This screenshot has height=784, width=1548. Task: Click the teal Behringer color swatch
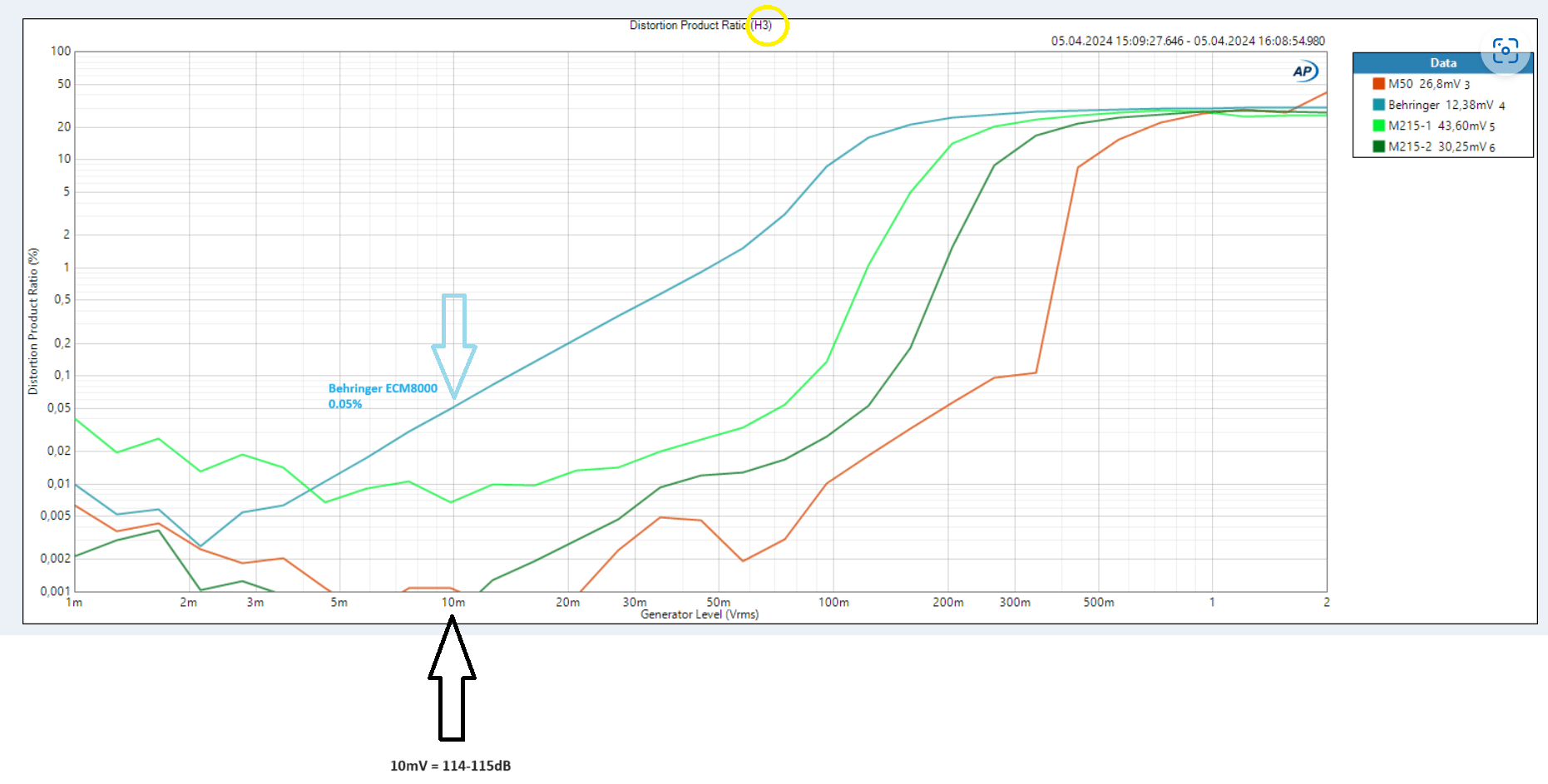click(x=1378, y=105)
